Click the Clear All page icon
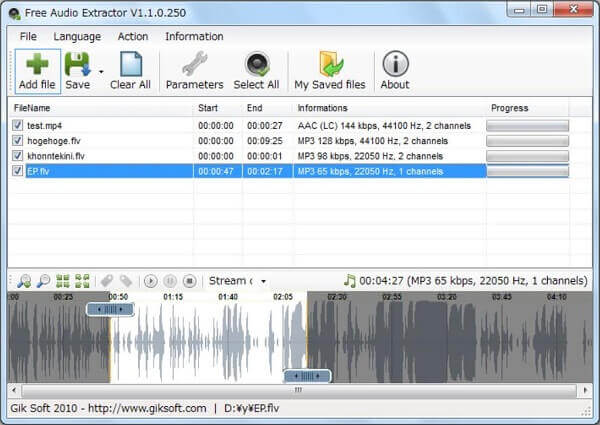 tap(131, 64)
